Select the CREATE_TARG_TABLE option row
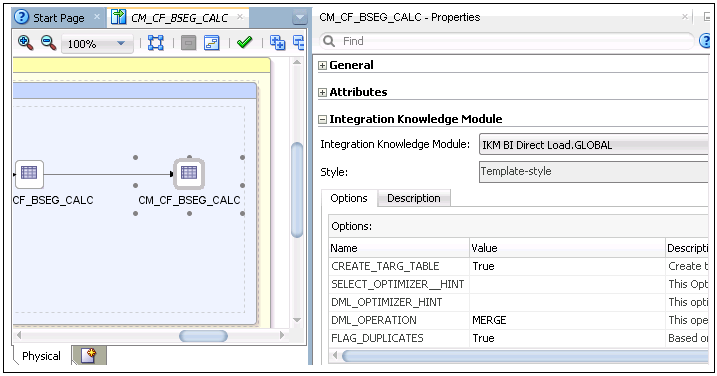717x376 pixels. (x=518, y=266)
